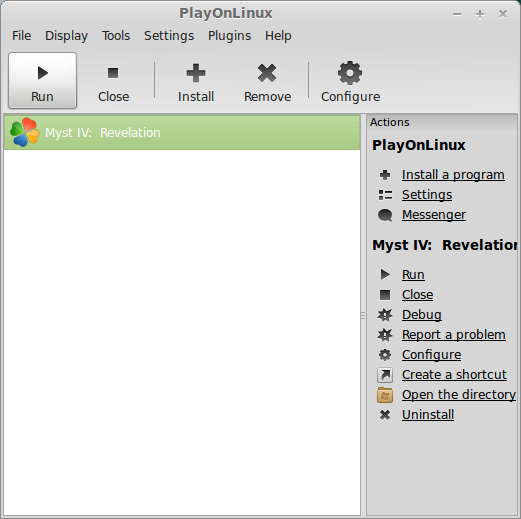Open the Display menu
This screenshot has width=521, height=519.
(x=66, y=36)
